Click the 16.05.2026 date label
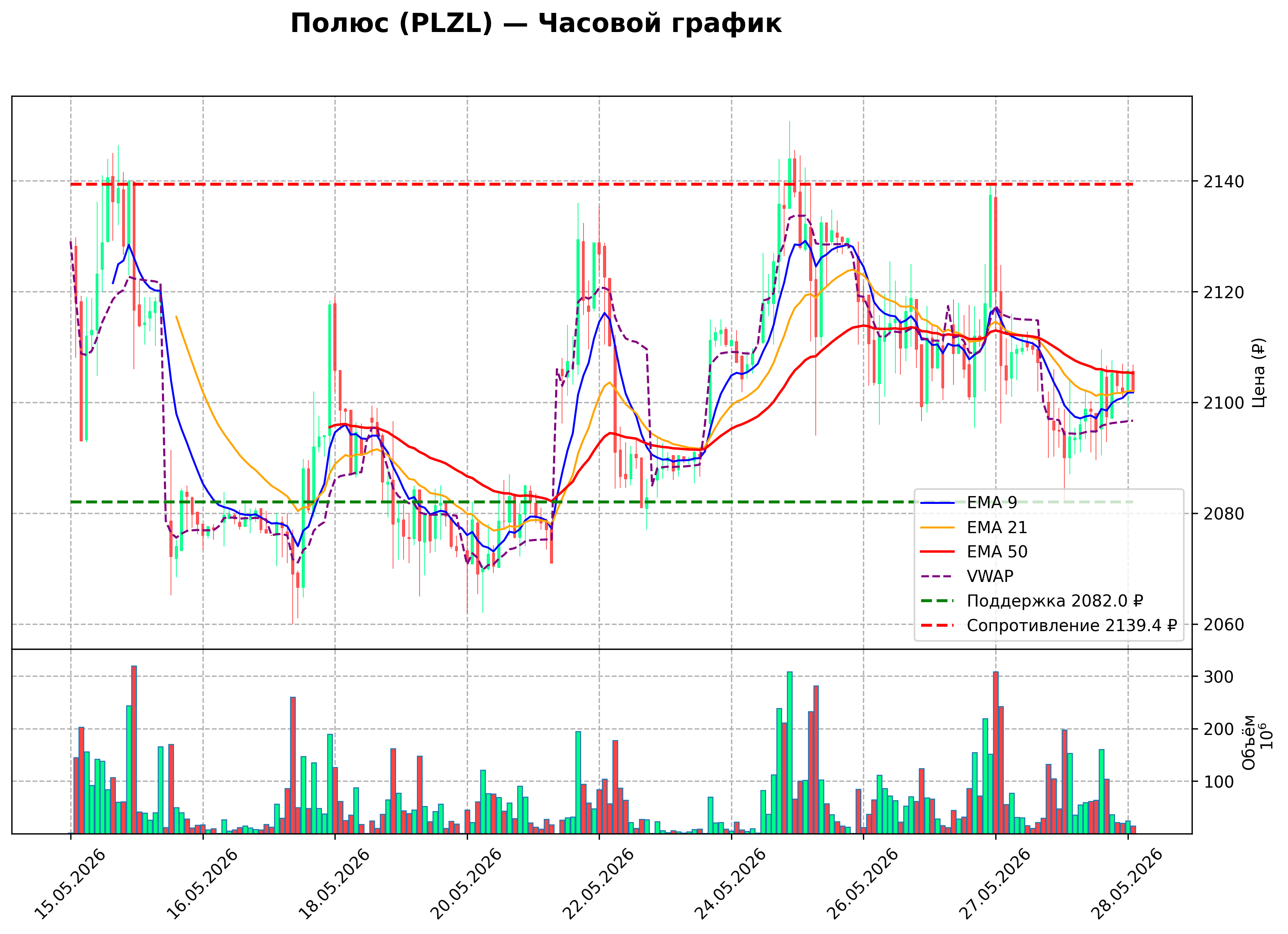 click(x=202, y=884)
